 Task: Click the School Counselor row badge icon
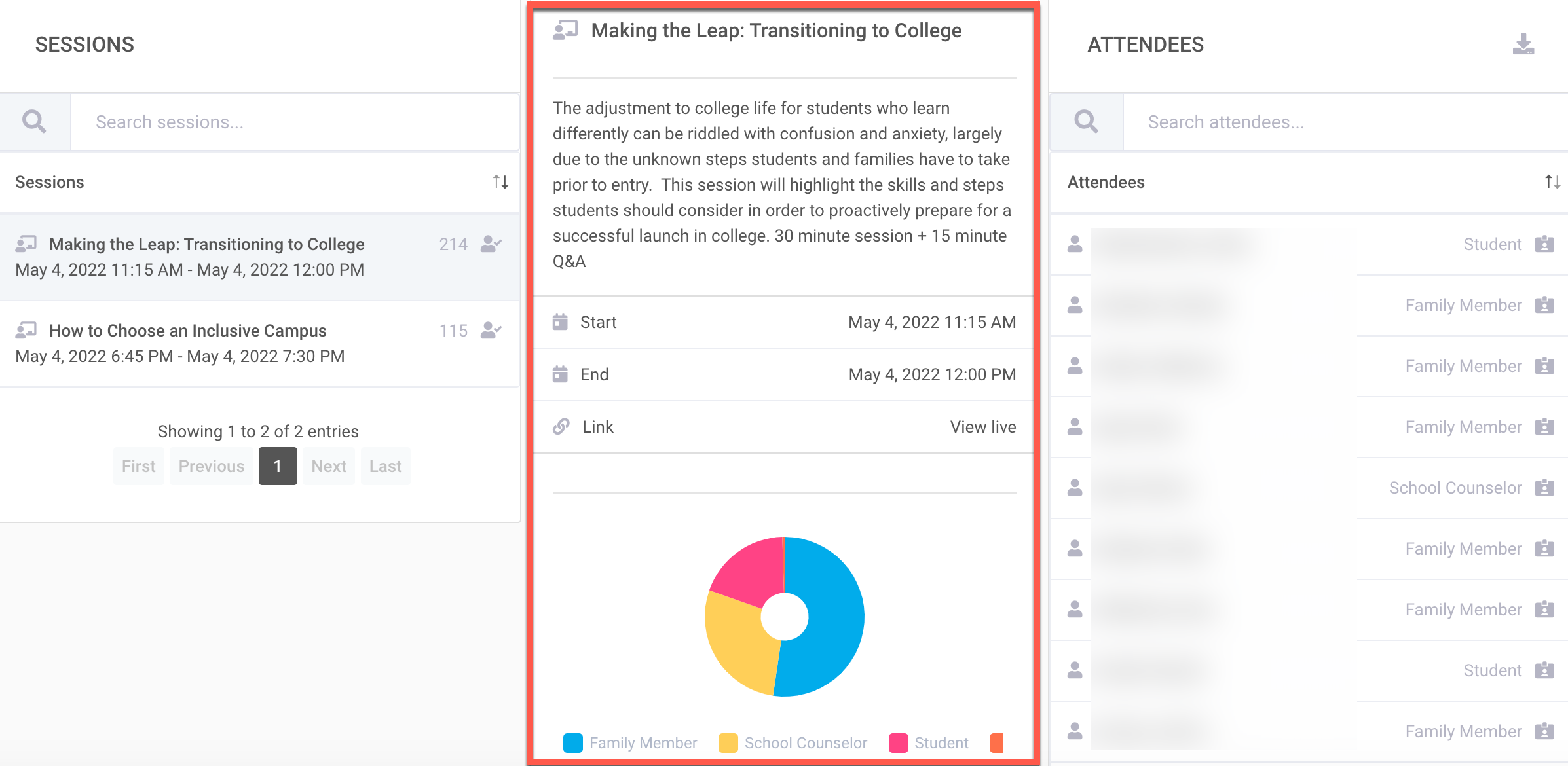coord(1544,488)
